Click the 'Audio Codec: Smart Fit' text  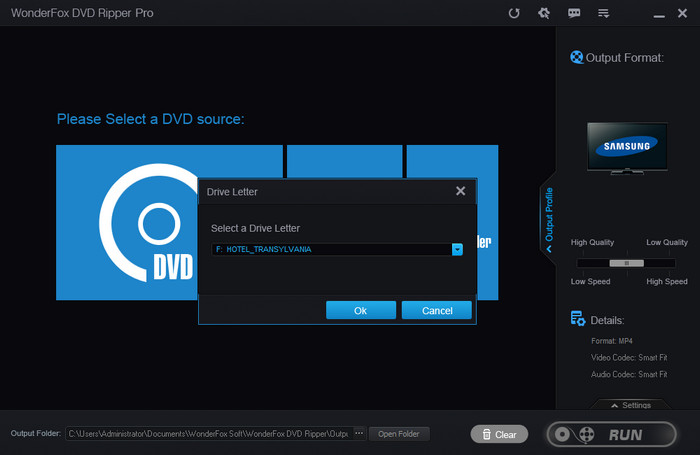click(629, 374)
